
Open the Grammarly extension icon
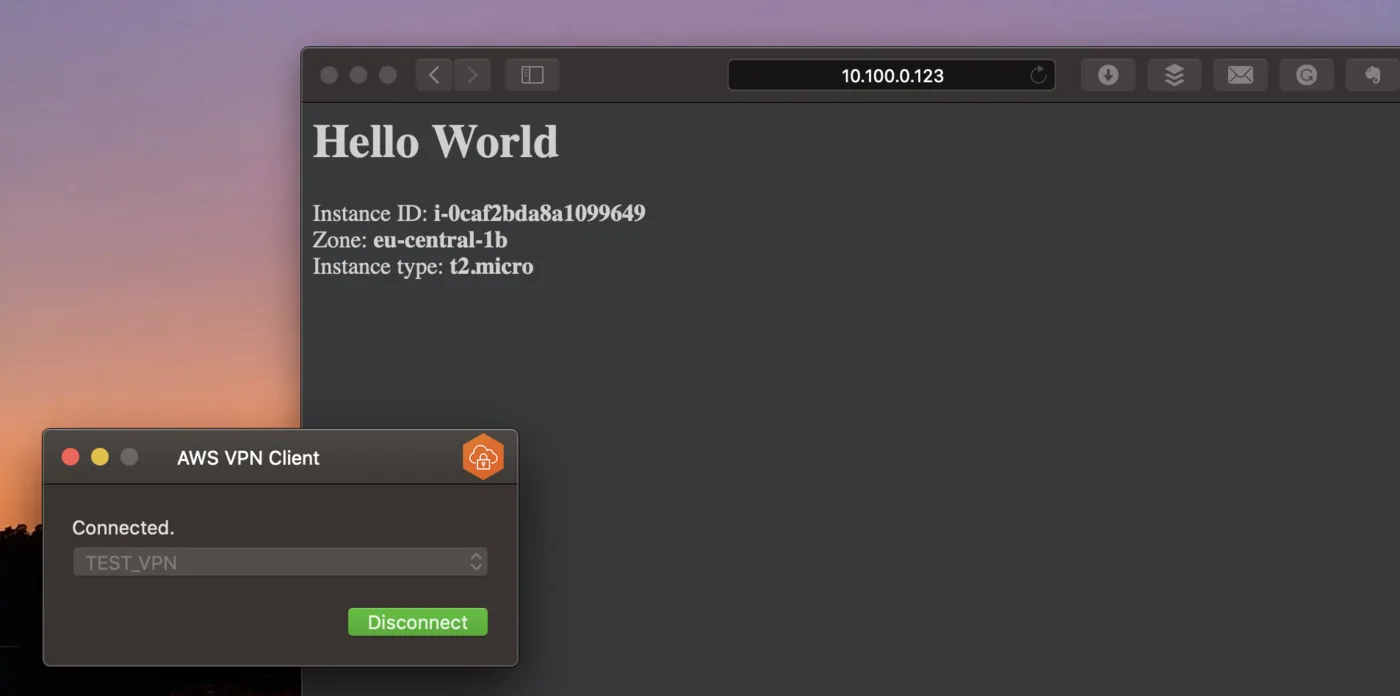tap(1306, 75)
